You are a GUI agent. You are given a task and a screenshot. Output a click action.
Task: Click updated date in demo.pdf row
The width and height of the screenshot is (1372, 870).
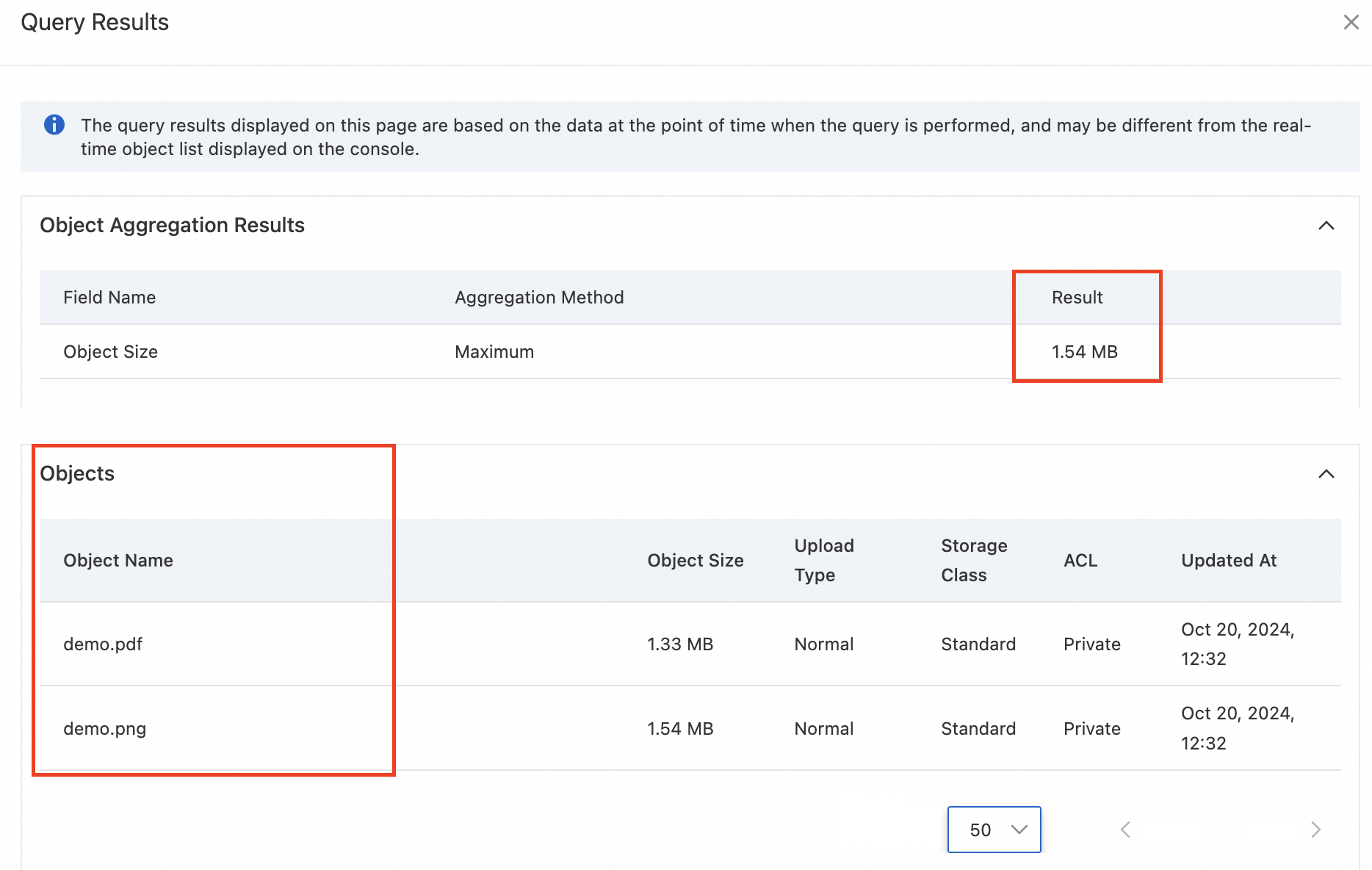tap(1238, 644)
